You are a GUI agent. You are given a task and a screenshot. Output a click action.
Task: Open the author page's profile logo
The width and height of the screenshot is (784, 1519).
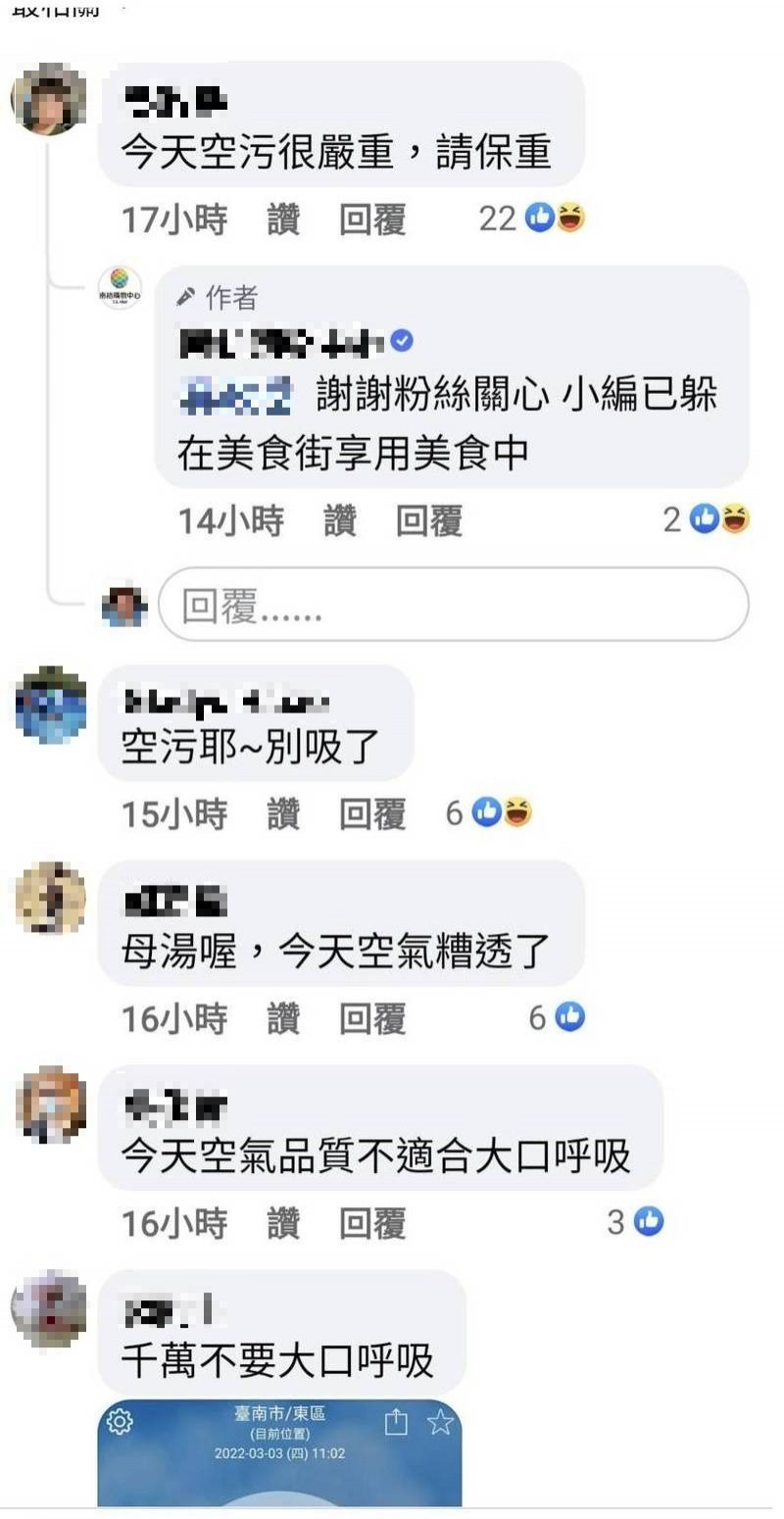[x=121, y=288]
